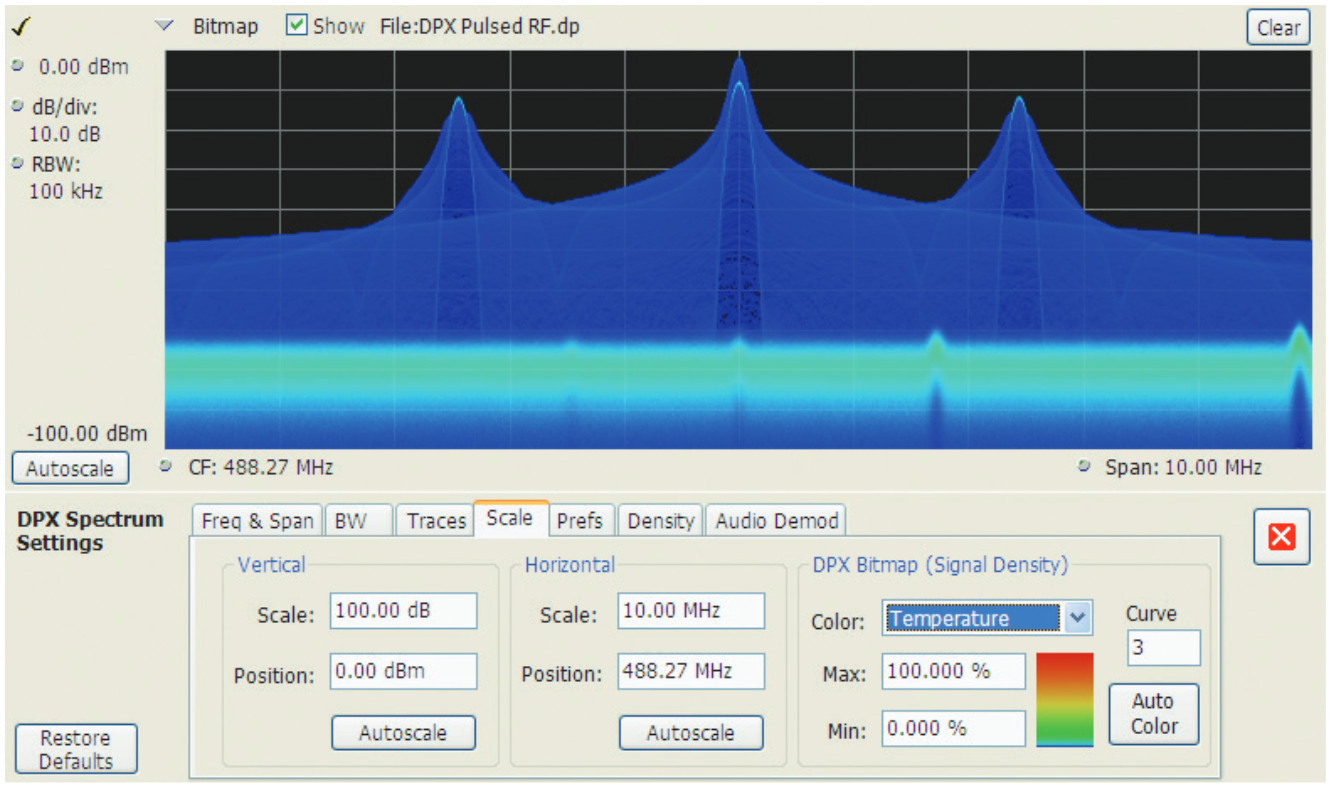Open the center frequency setting beside CF
Viewport: 1333px width, 785px height.
tap(166, 467)
